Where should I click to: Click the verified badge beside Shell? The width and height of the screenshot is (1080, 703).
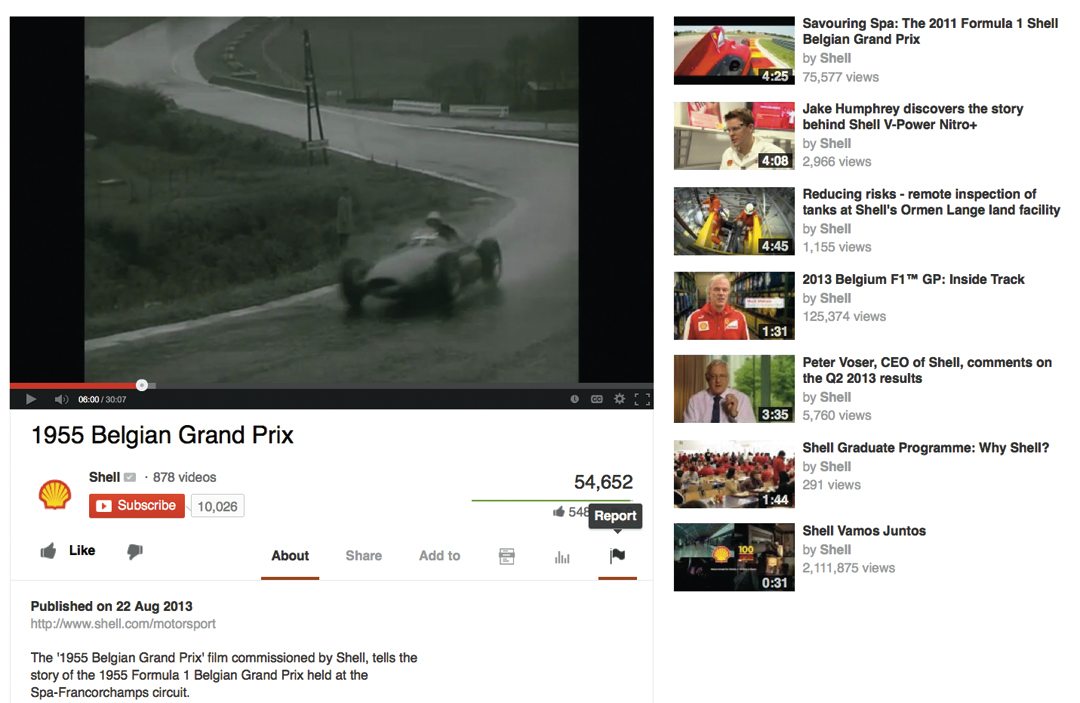129,477
